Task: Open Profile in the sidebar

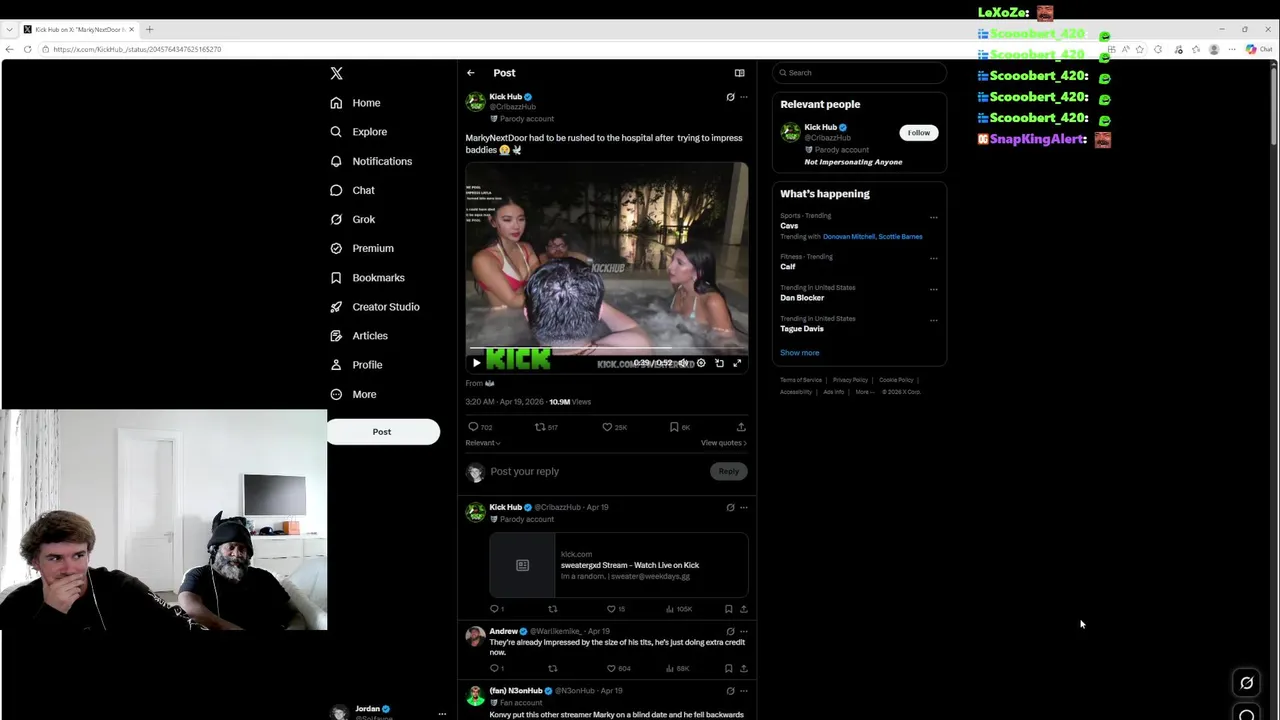Action: tap(356, 365)
